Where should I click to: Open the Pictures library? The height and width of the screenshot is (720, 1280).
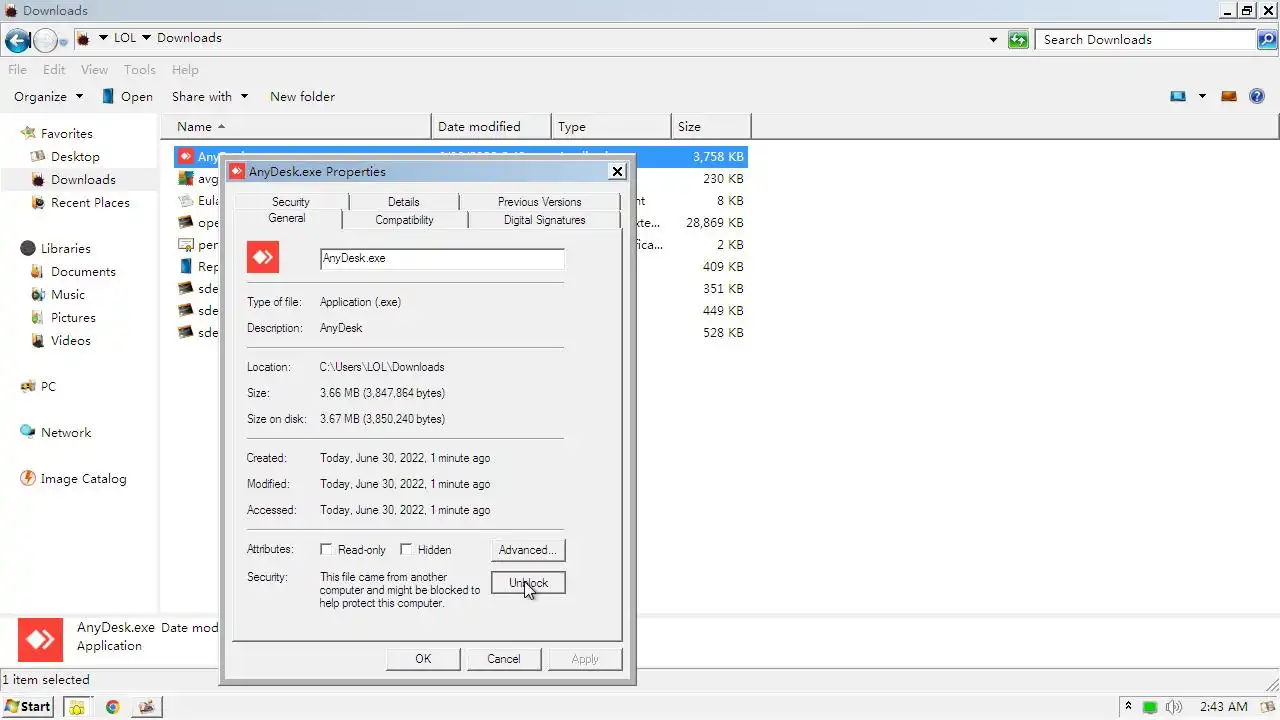point(73,317)
